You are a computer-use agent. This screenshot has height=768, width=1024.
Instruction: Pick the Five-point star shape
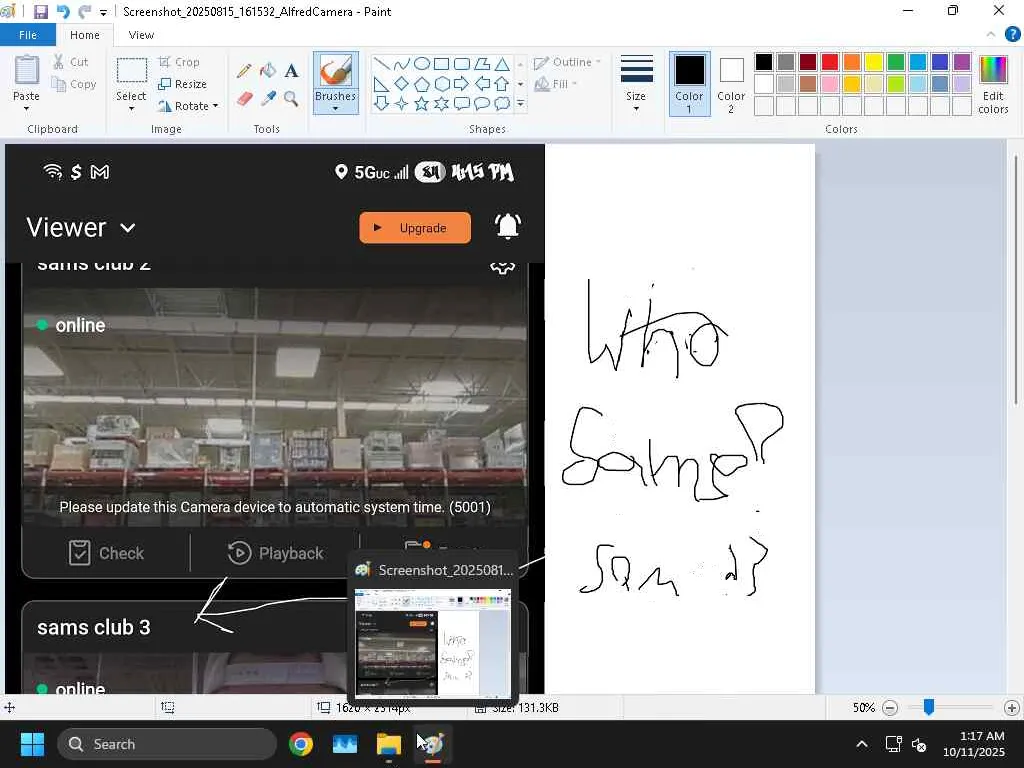[422, 103]
